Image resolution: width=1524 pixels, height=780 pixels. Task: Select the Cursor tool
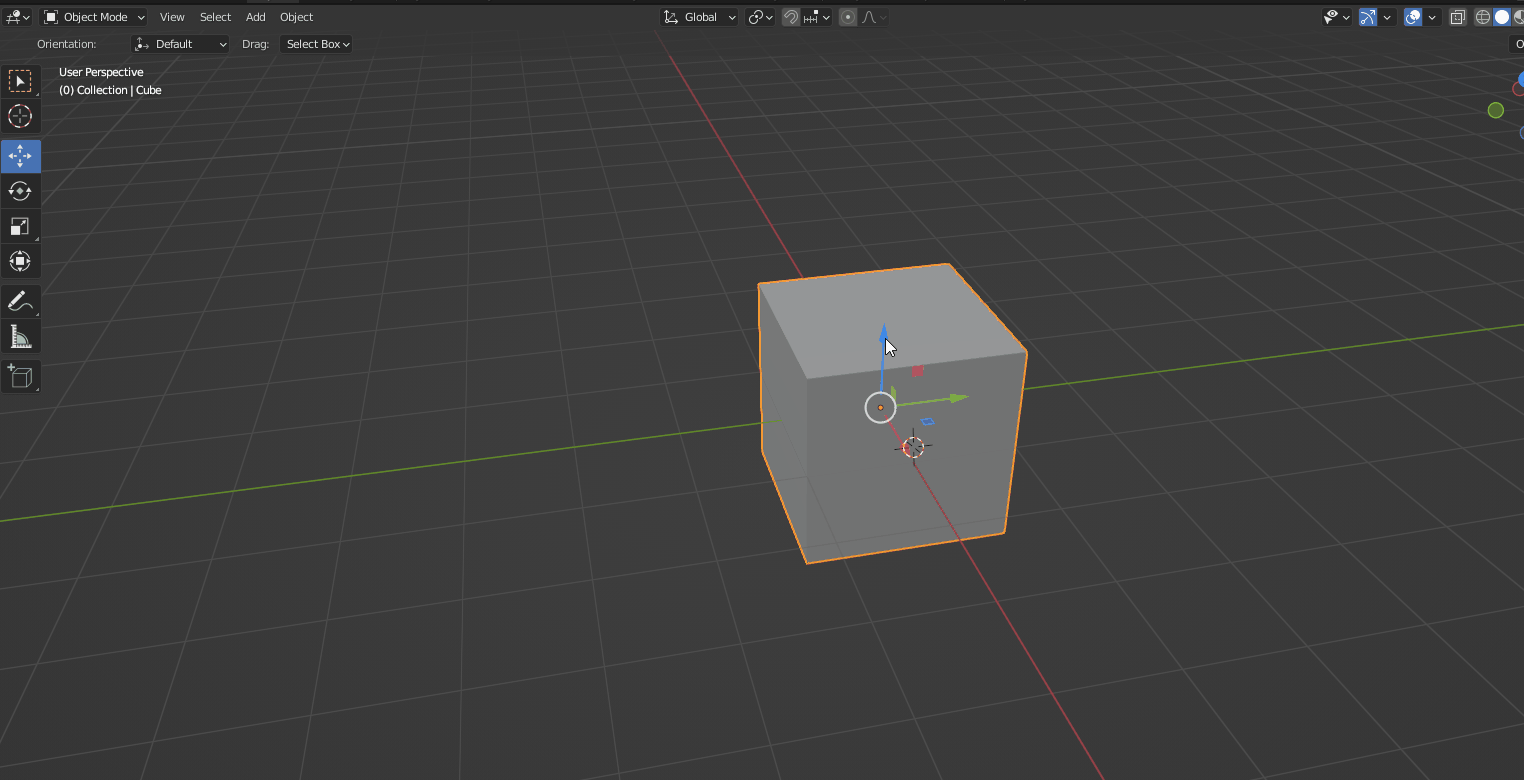pyautogui.click(x=20, y=117)
